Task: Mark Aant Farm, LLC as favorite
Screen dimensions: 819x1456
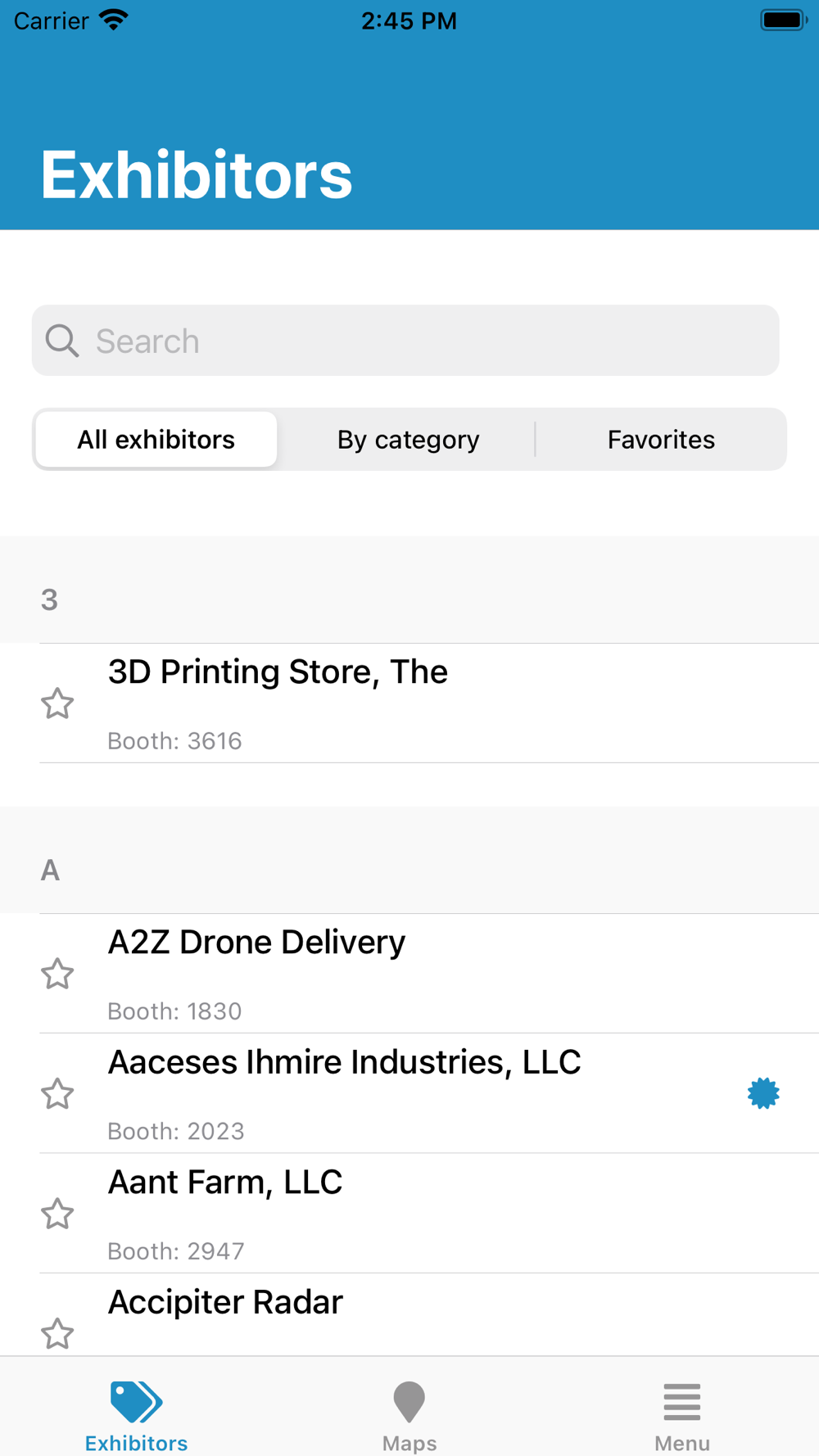Action: point(57,1214)
